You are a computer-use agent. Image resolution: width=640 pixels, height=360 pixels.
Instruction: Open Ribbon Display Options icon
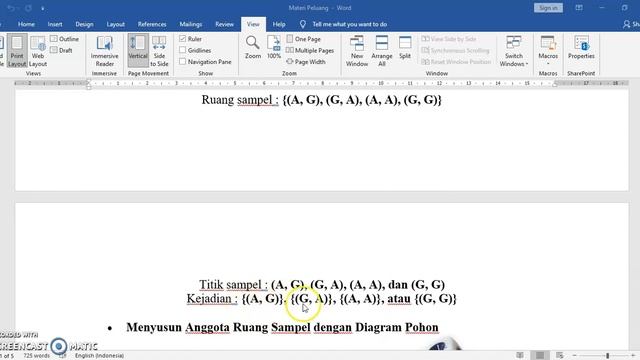point(579,8)
